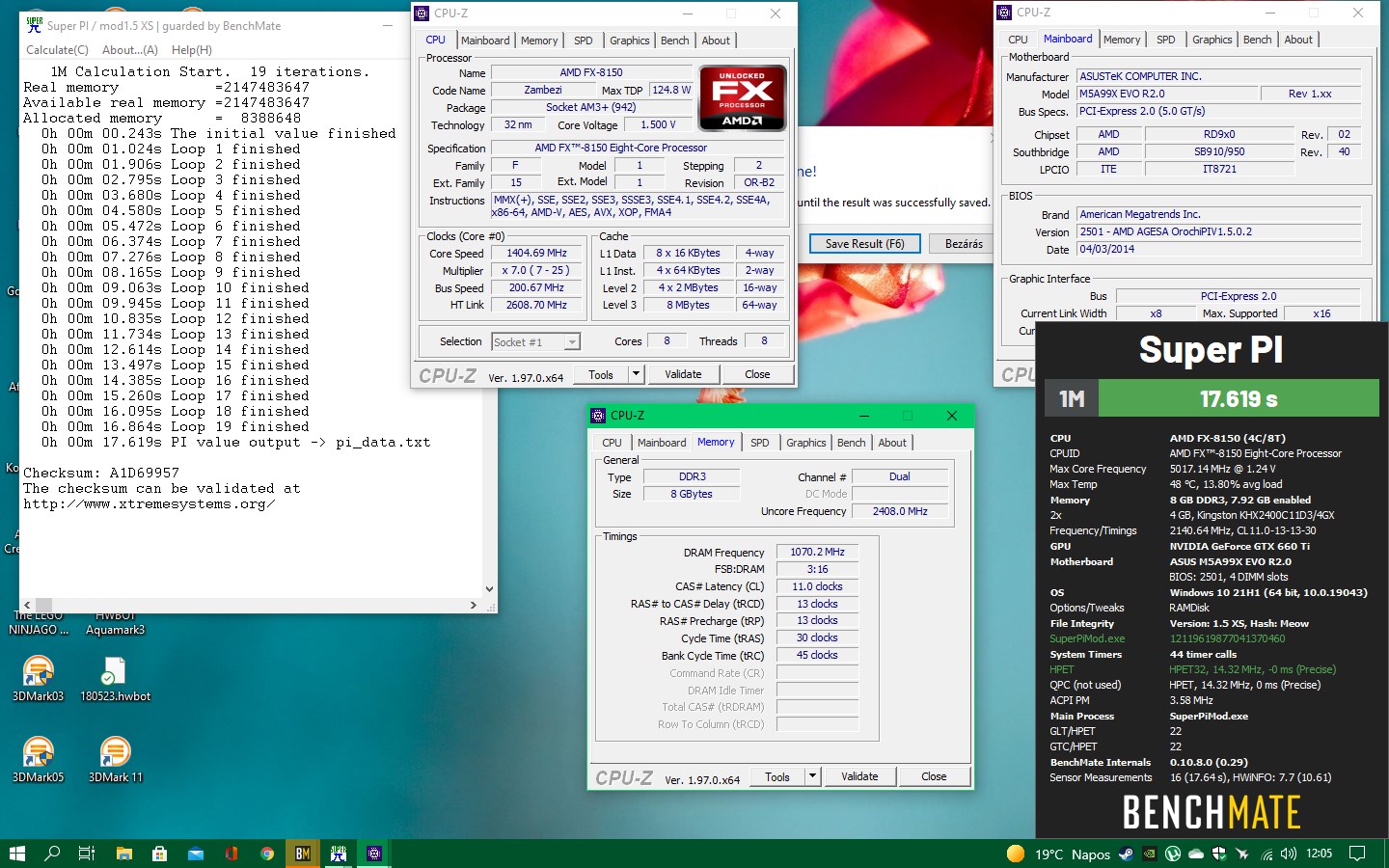Launch the 3DMark05 desktop icon
This screenshot has width=1389, height=868.
(38, 759)
